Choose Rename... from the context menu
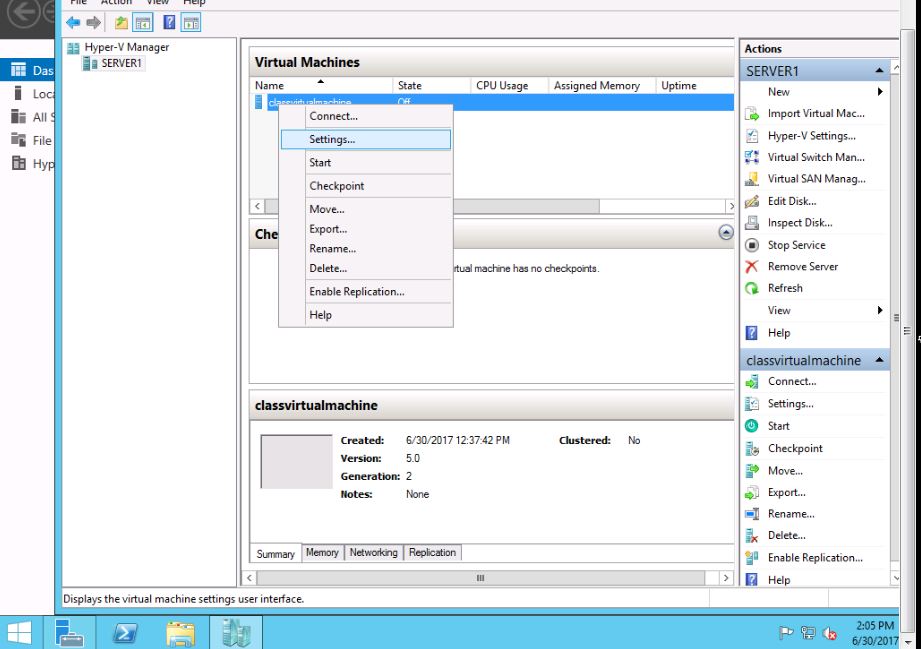The height and width of the screenshot is (649, 921). [366, 249]
